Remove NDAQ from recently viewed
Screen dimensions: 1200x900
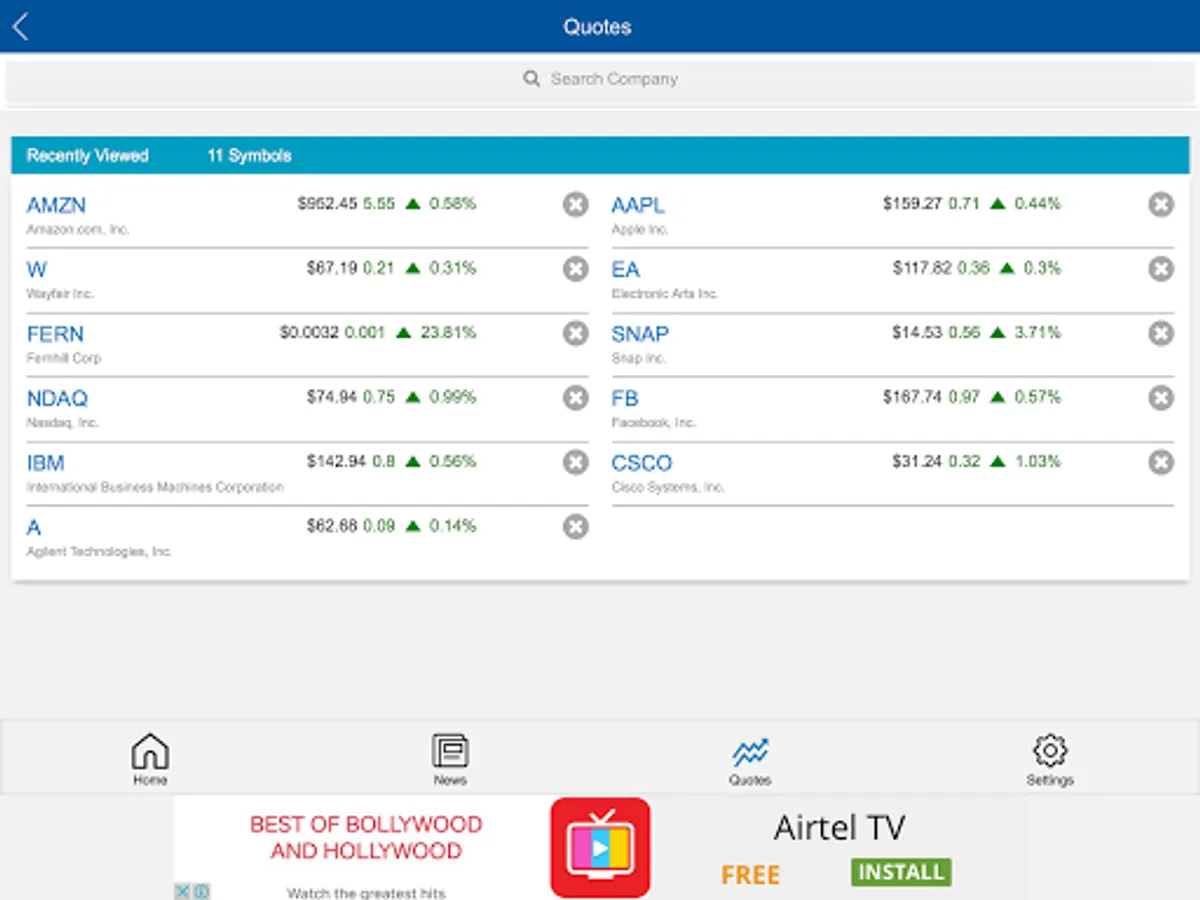coord(575,398)
